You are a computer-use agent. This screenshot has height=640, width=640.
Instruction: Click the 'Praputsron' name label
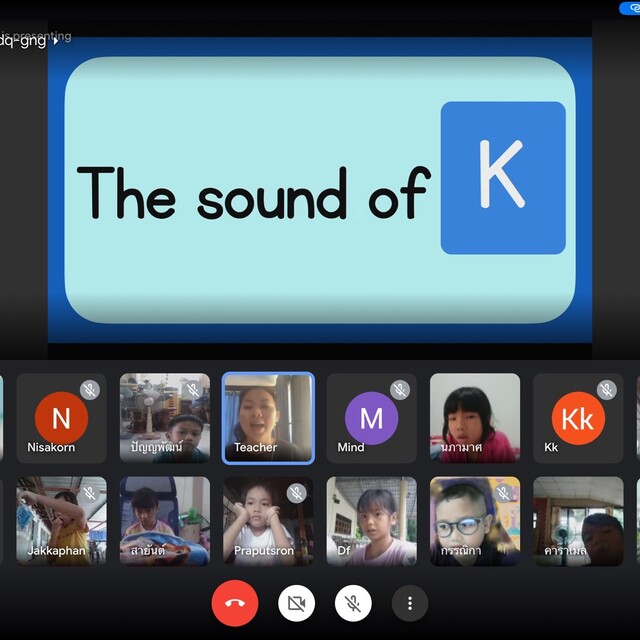point(264,551)
